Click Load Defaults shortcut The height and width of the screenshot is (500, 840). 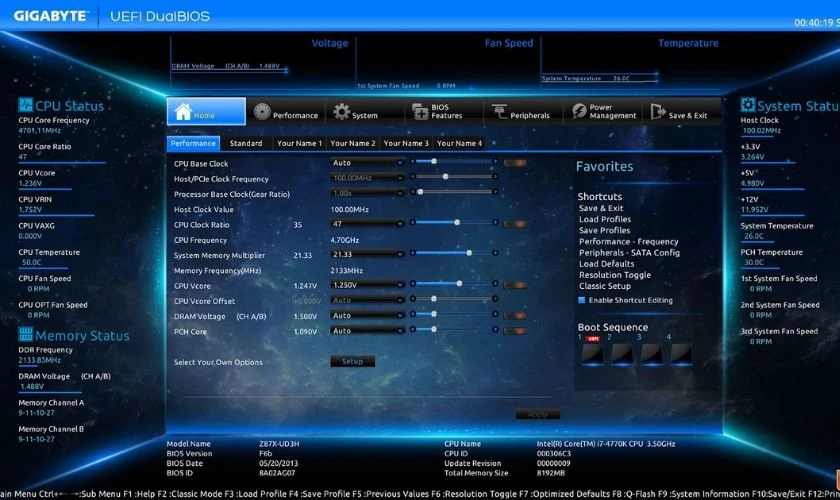coord(606,264)
